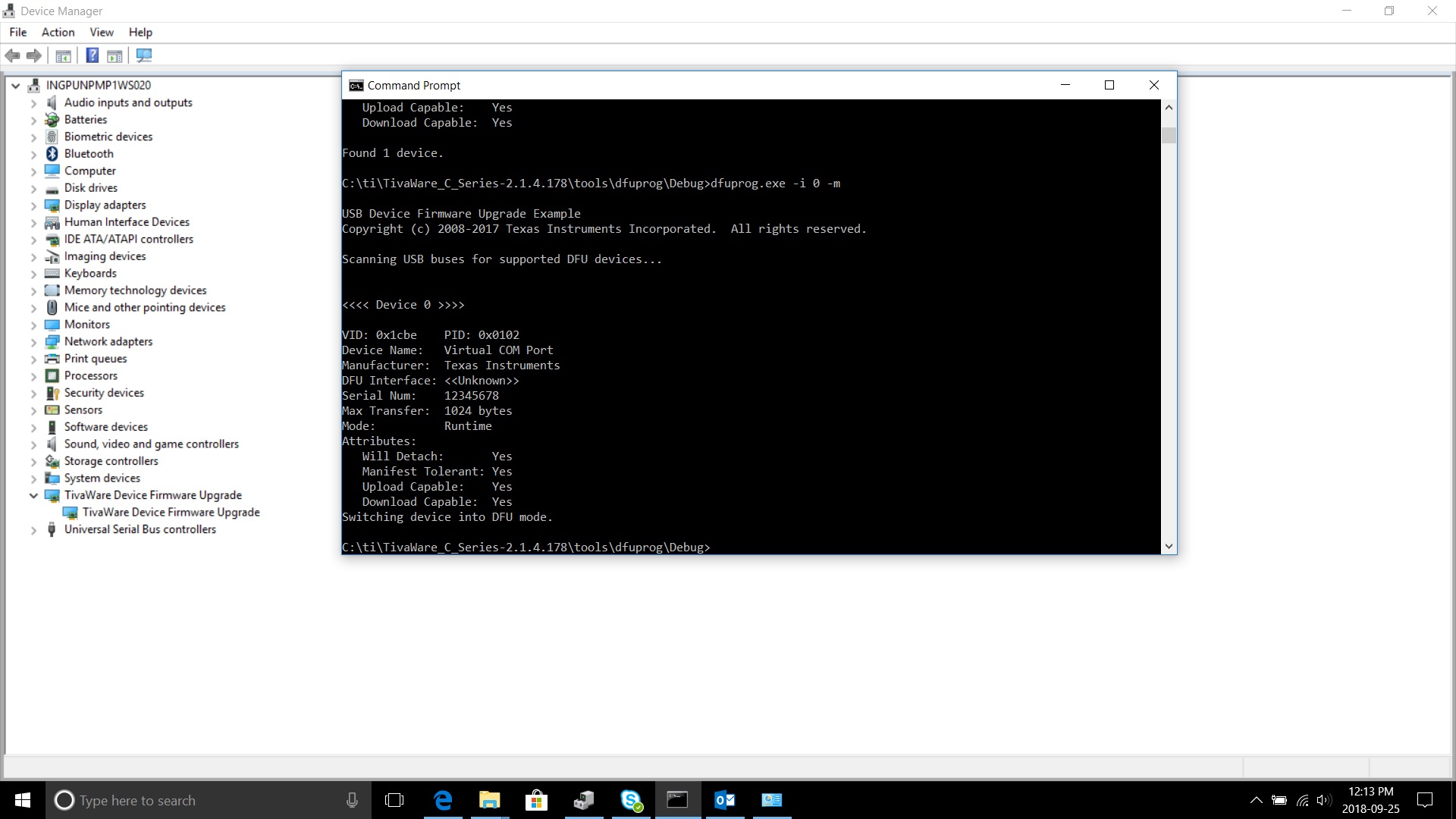Collapse the INGPUNPMP1WS020 root node

pos(15,86)
